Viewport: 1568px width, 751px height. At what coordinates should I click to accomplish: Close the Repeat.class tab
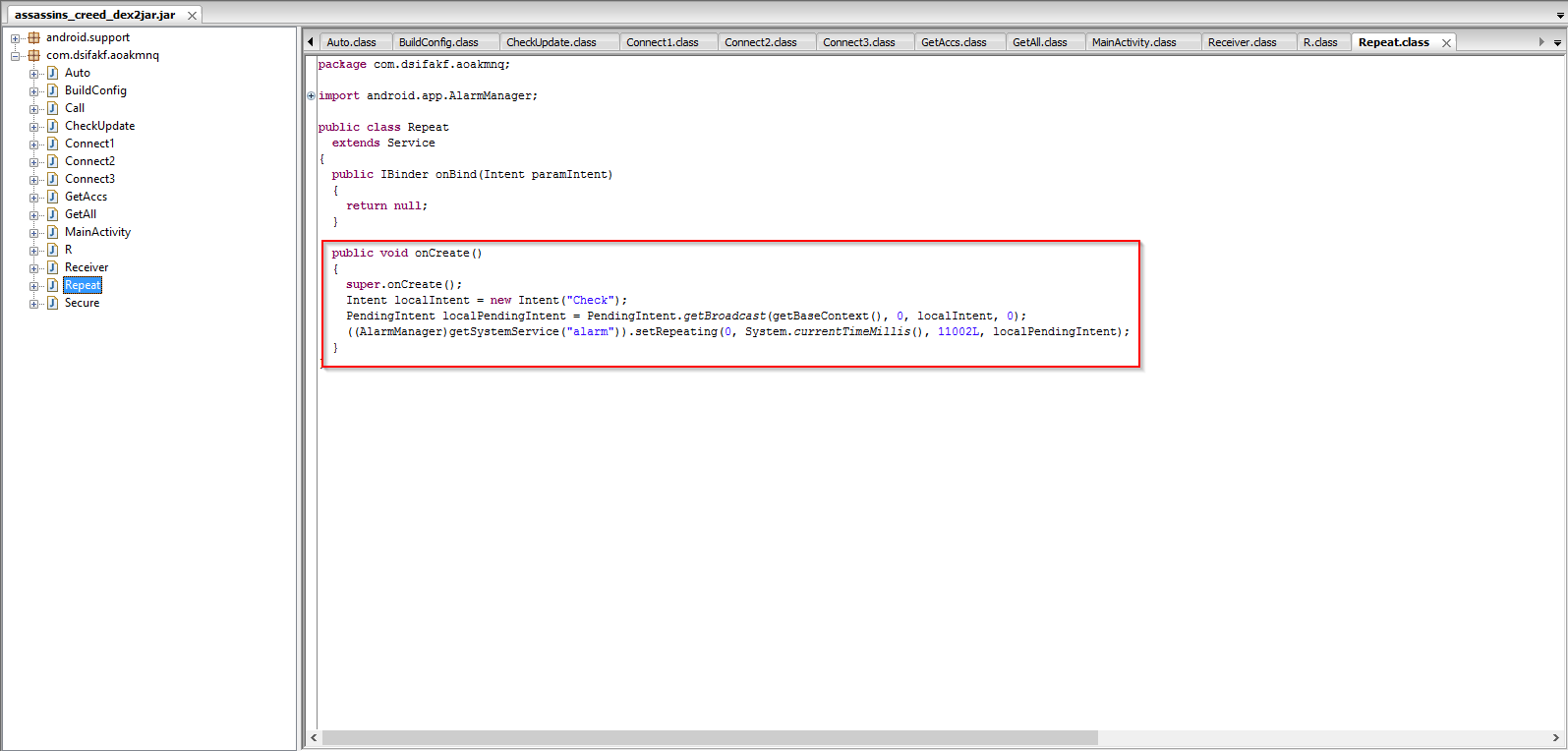point(1446,43)
